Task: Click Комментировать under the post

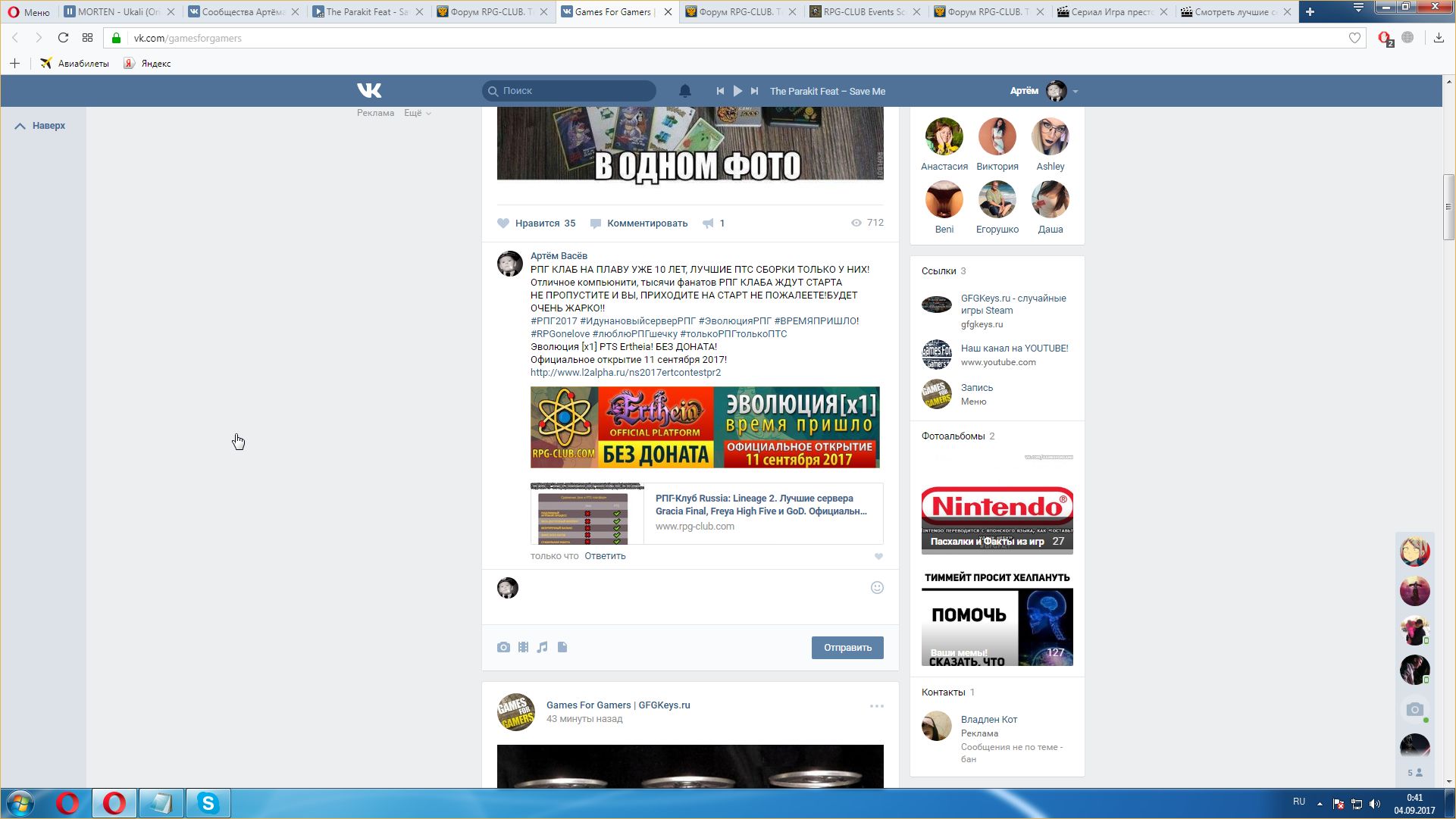Action: [639, 223]
